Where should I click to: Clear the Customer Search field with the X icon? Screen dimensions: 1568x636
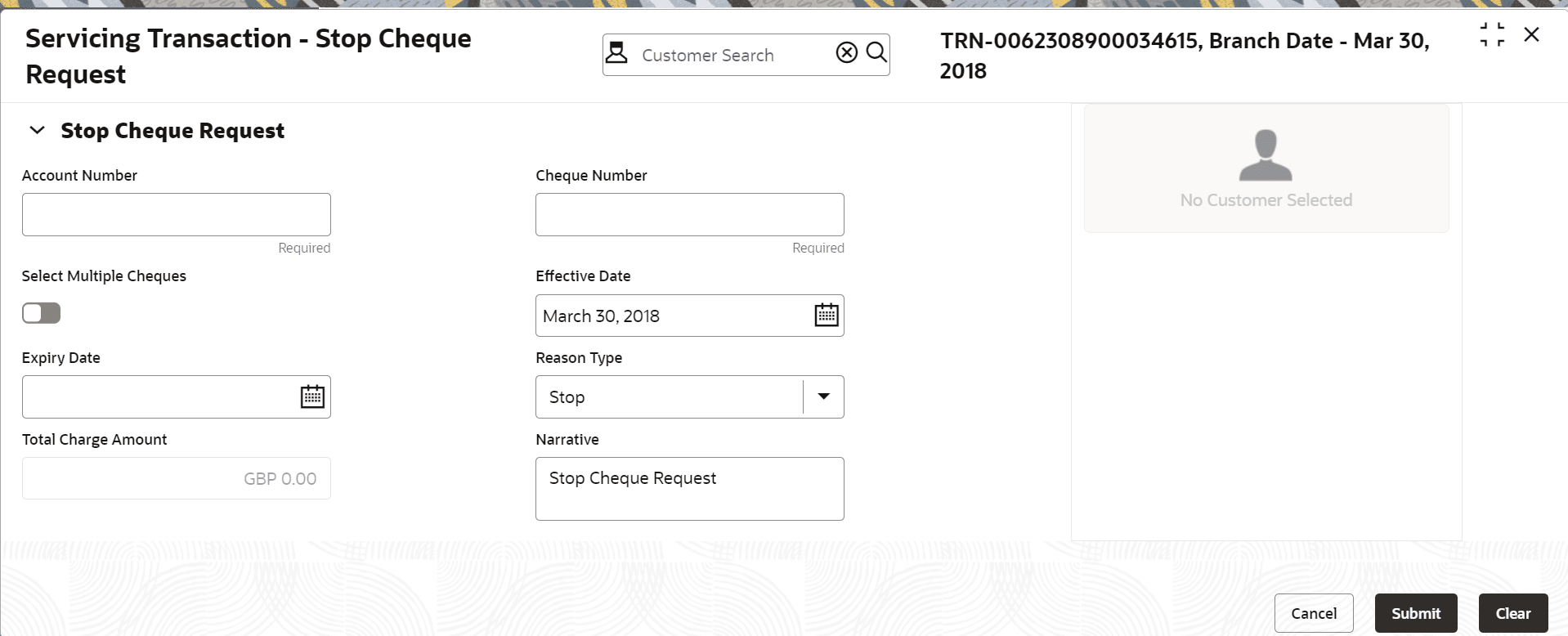coord(847,53)
